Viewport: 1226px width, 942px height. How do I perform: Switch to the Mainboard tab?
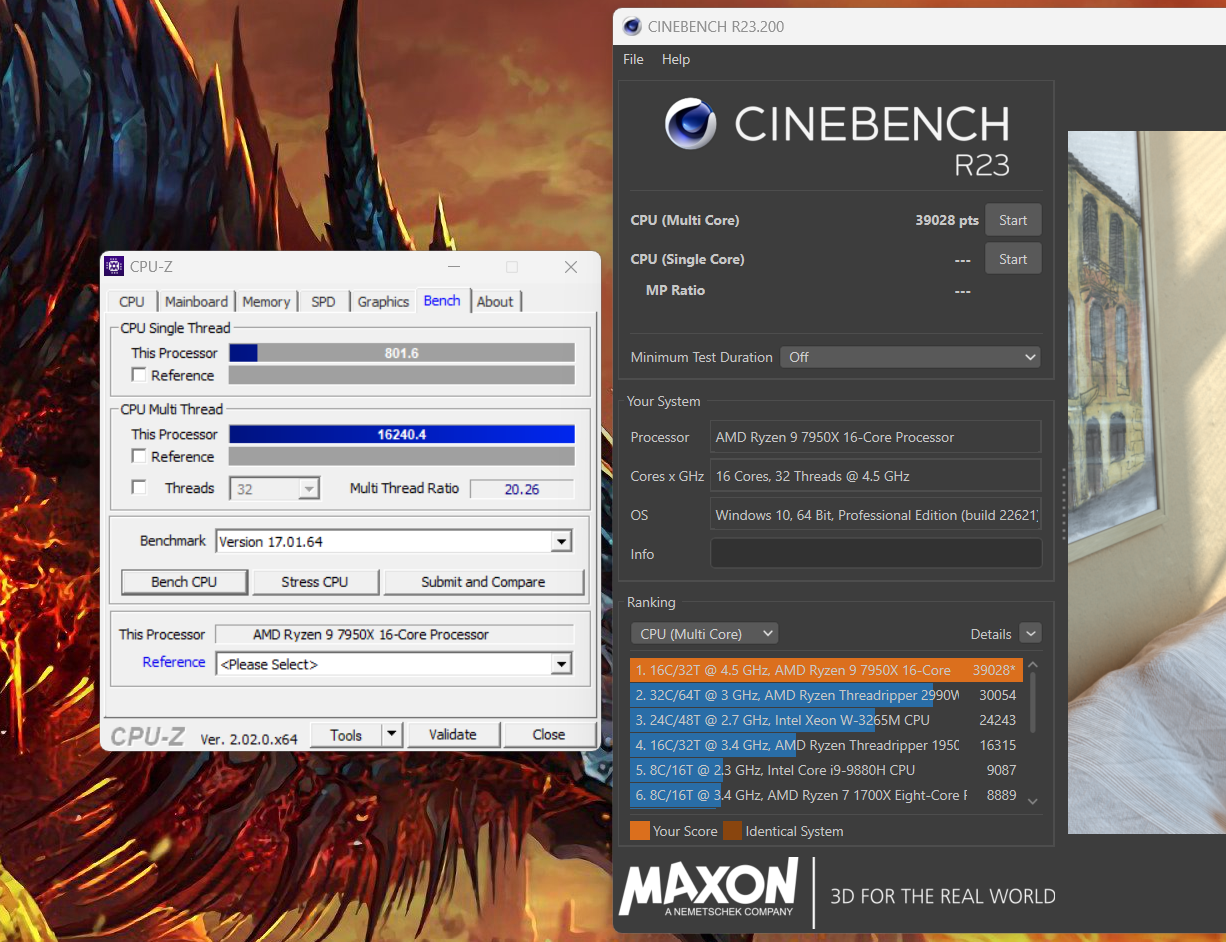(x=196, y=301)
